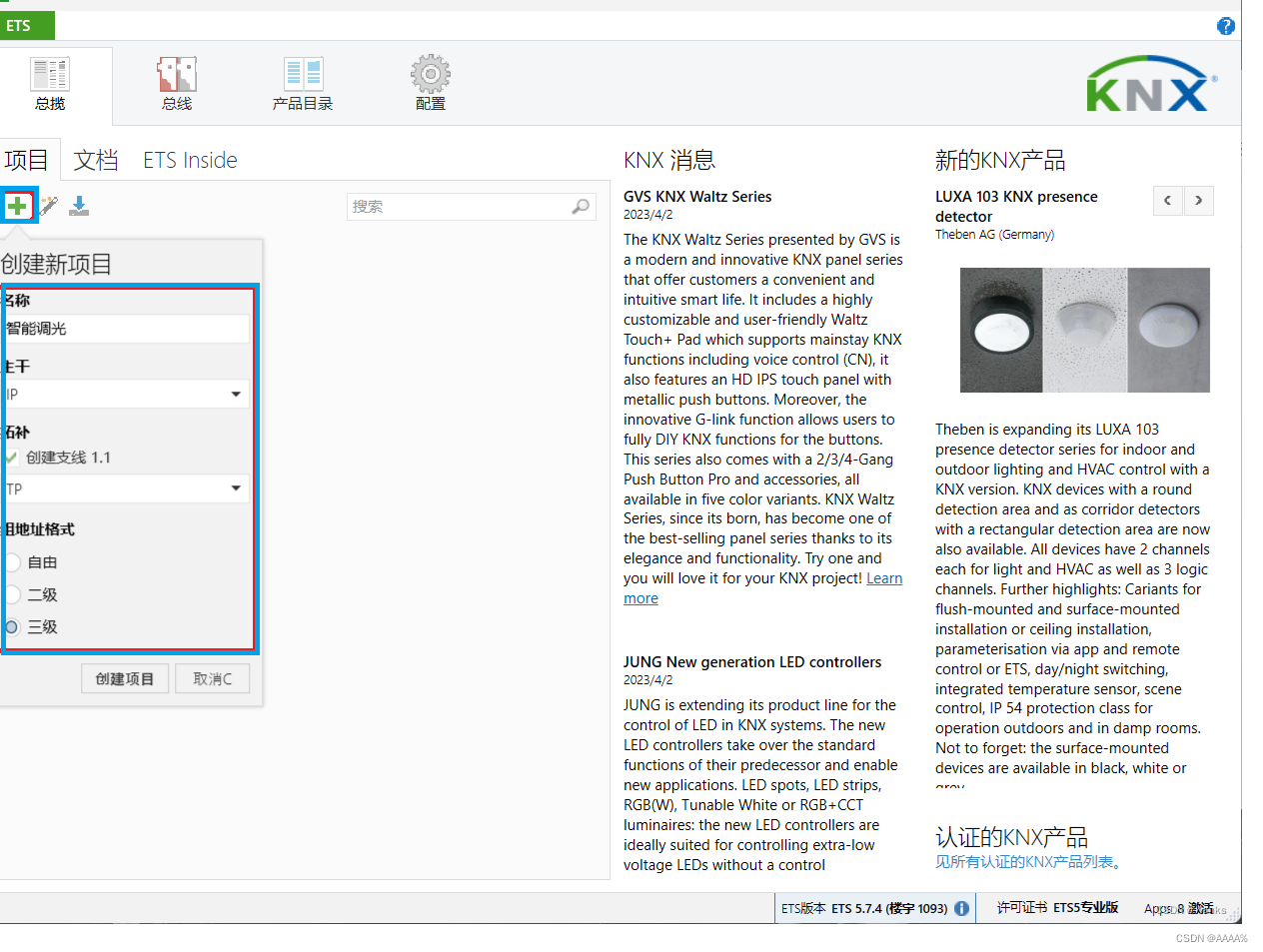Image resolution: width=1263 pixels, height=952 pixels.
Task: Click the GVS KNX Waltz Series headline
Action: click(x=697, y=197)
